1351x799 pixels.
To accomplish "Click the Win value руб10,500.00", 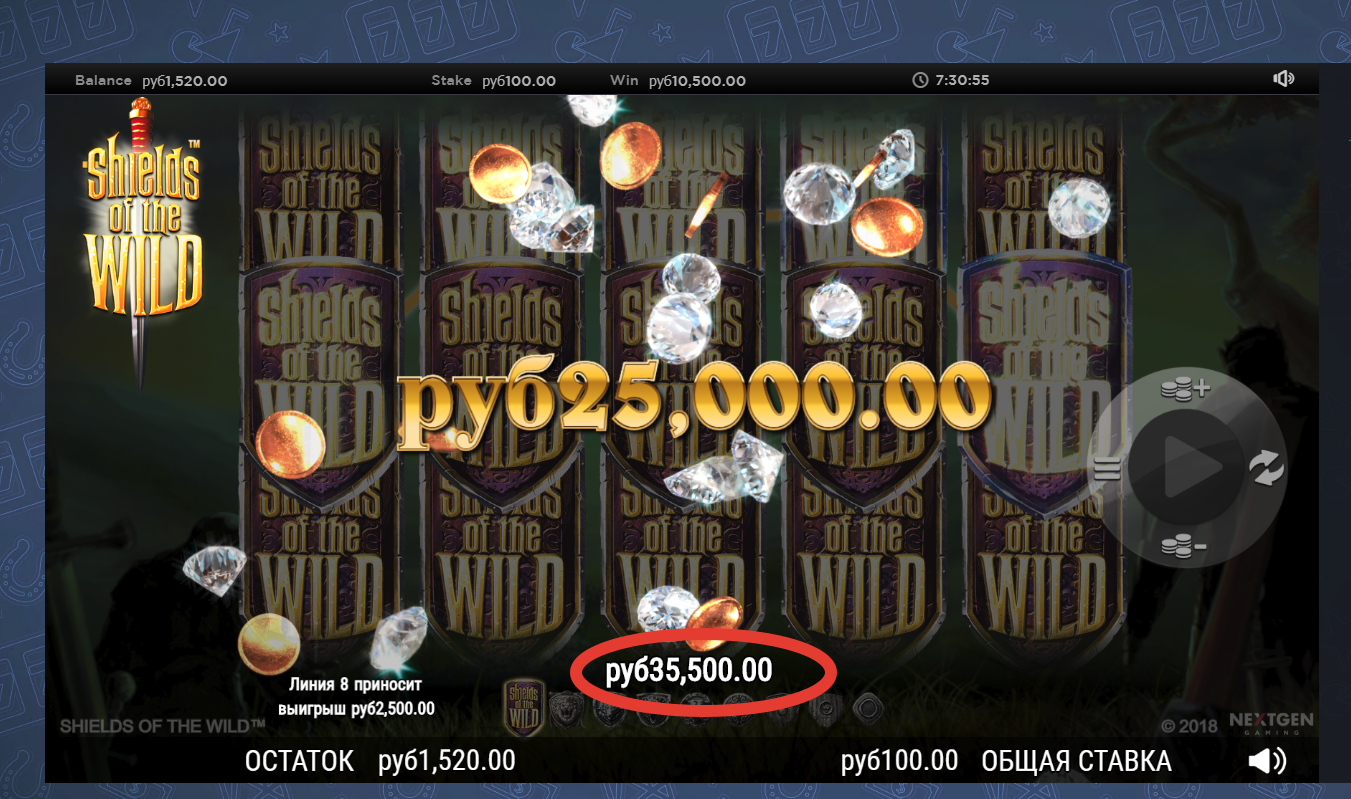I will pyautogui.click(x=697, y=81).
